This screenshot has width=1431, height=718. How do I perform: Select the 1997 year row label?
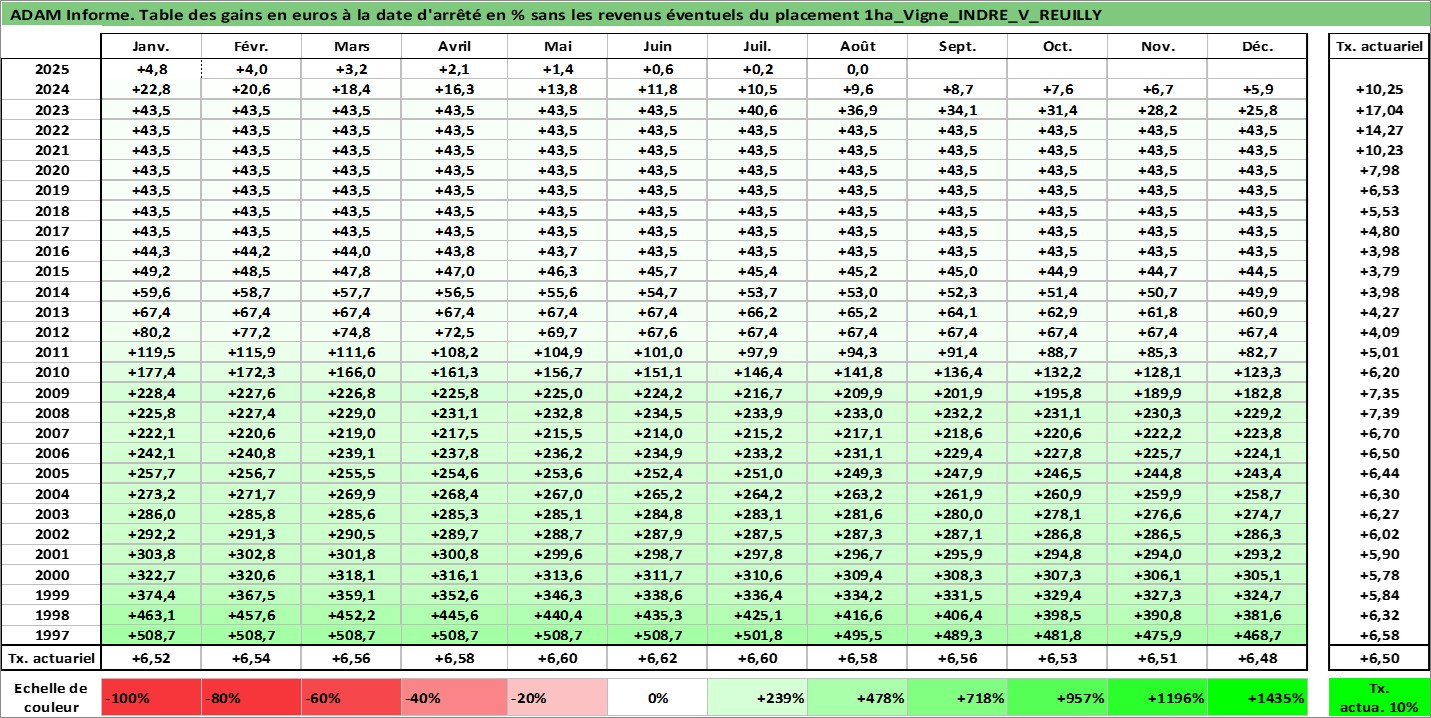(52, 635)
